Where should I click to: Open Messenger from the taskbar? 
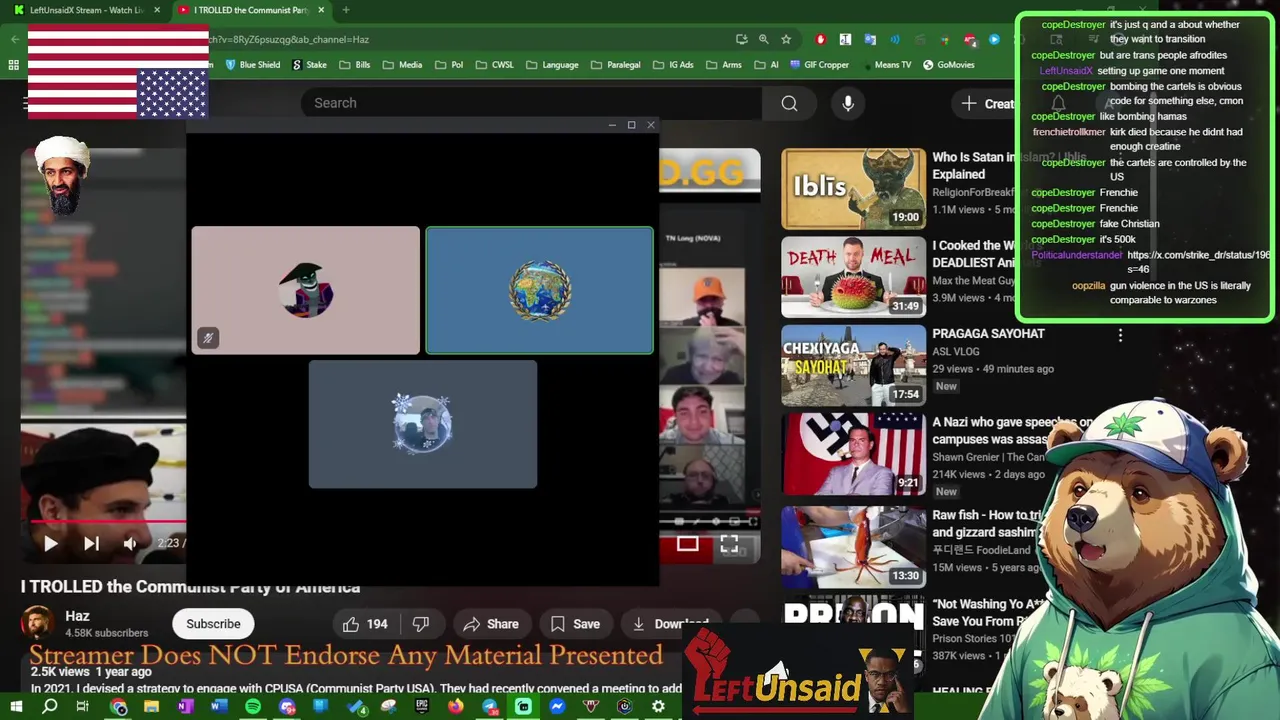click(x=557, y=707)
